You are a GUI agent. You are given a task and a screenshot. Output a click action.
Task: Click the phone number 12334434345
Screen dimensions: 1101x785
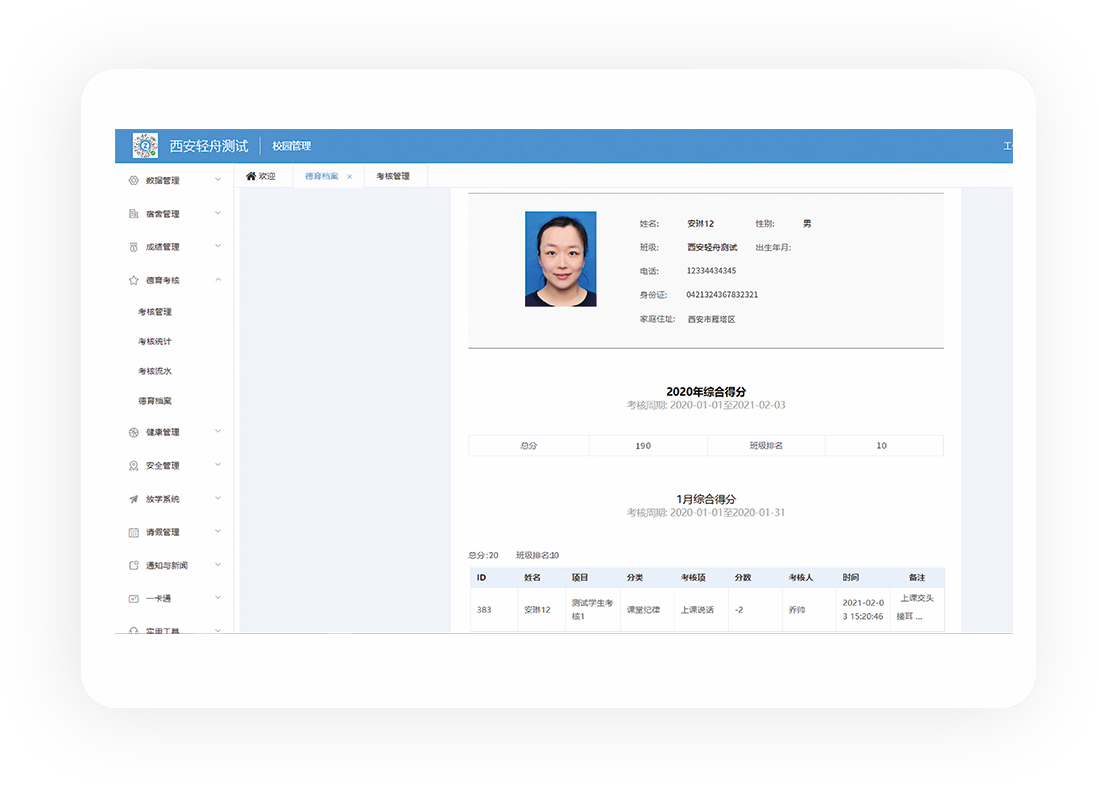tap(711, 271)
